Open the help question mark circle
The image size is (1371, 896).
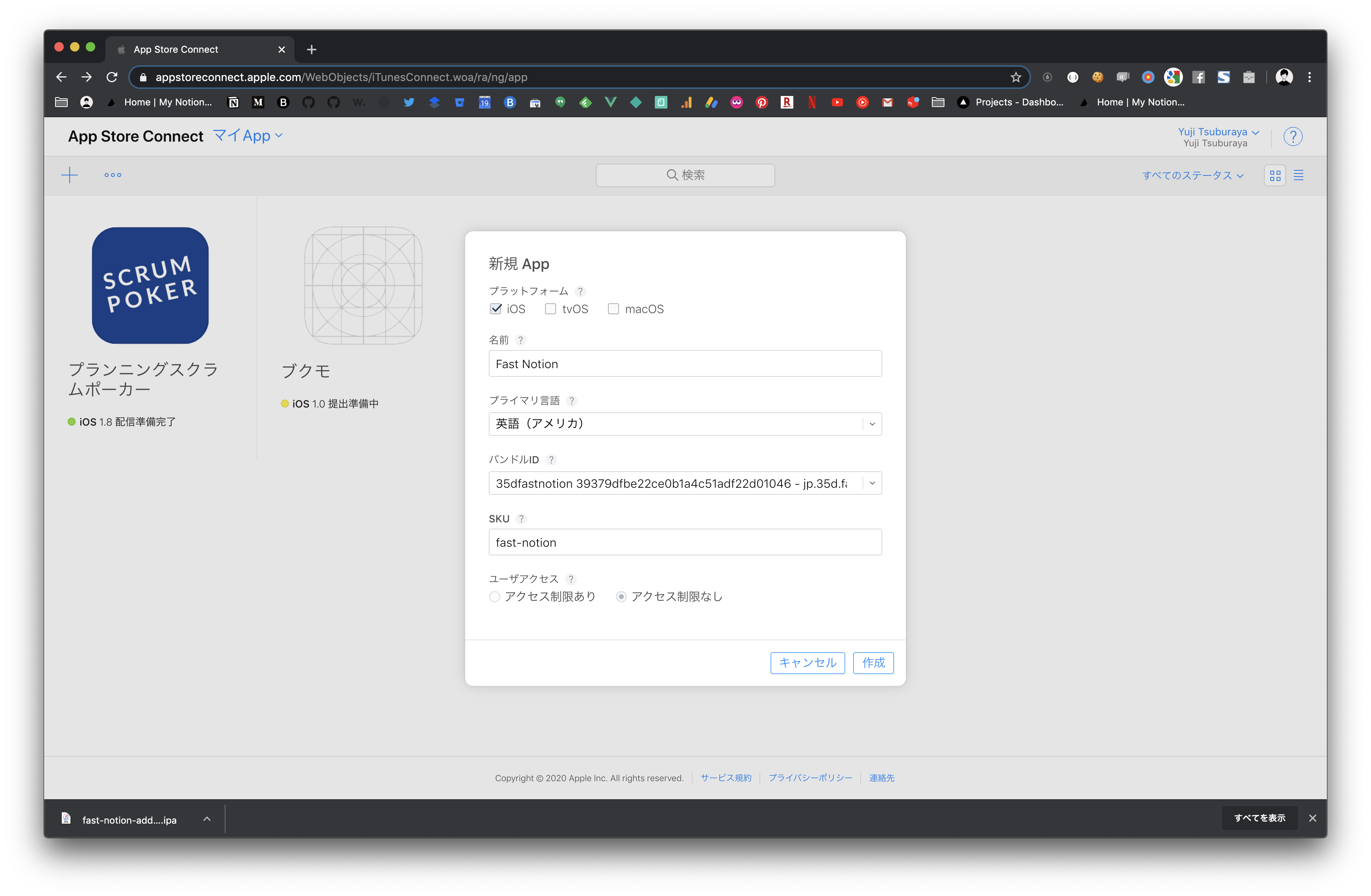1293,136
